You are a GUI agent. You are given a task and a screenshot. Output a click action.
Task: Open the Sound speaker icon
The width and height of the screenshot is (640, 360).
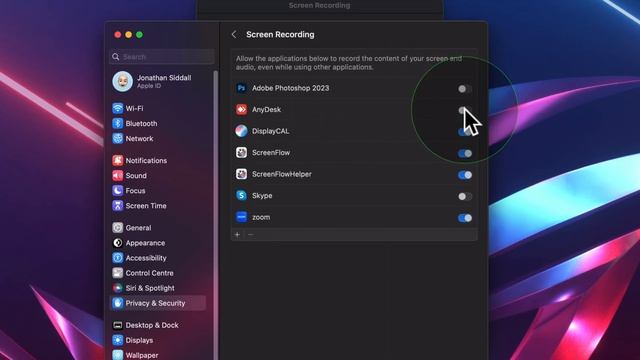pyautogui.click(x=118, y=176)
